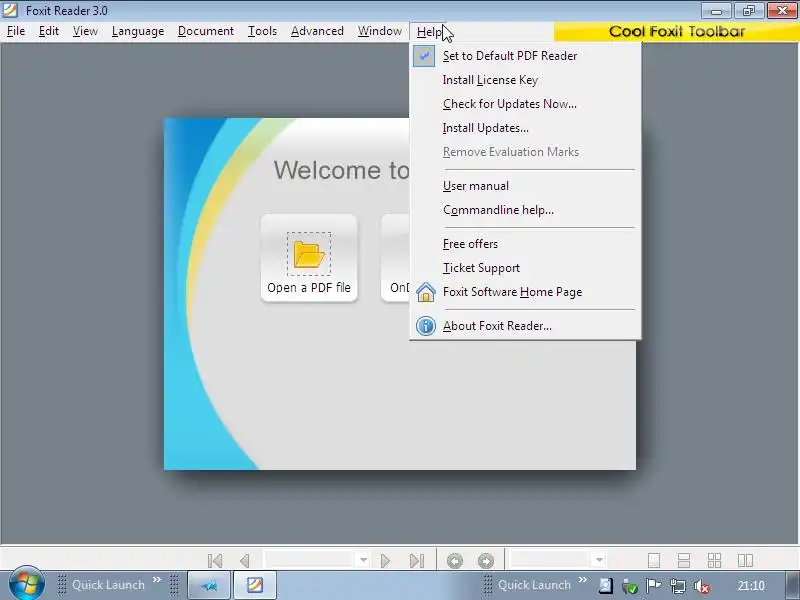
Task: Click the Cool Foxit Toolbar banner
Action: tap(677, 32)
